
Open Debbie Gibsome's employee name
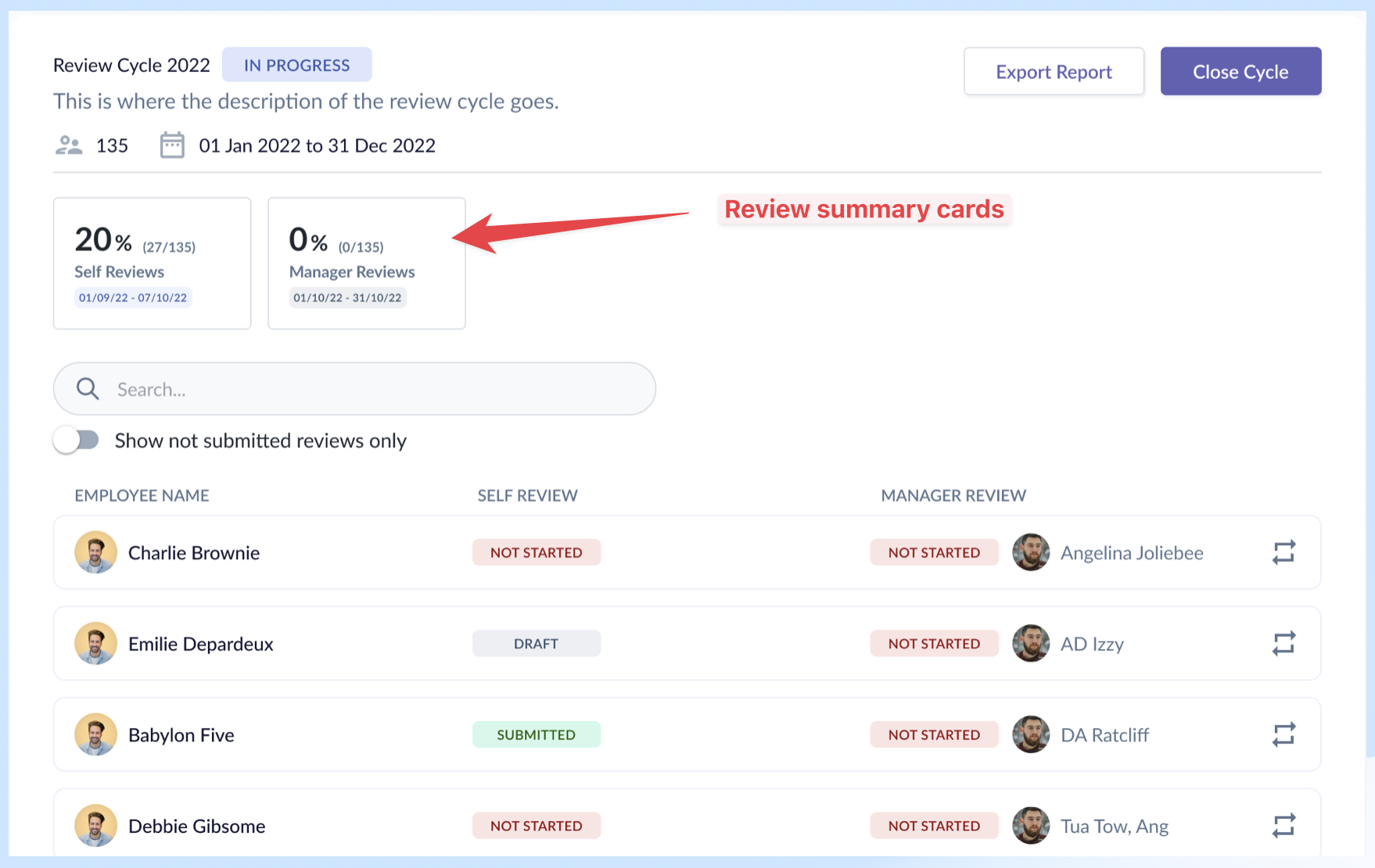pyautogui.click(x=196, y=826)
